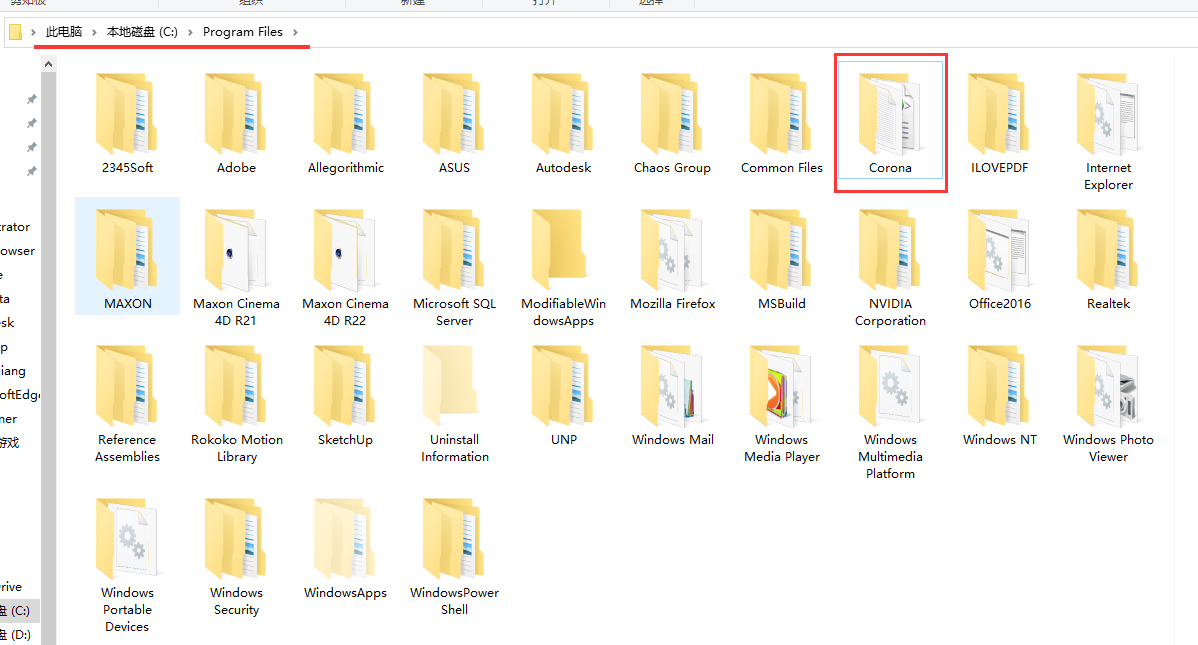Click the address bar folder icon
Viewport: 1198px width, 645px height.
coord(15,32)
